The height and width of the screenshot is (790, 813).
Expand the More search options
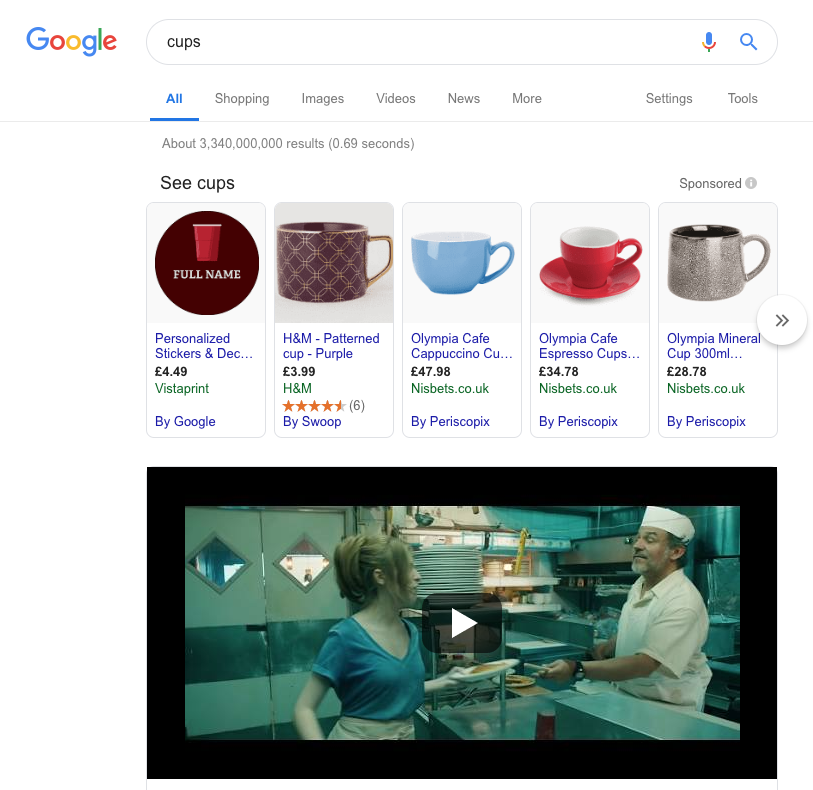526,99
